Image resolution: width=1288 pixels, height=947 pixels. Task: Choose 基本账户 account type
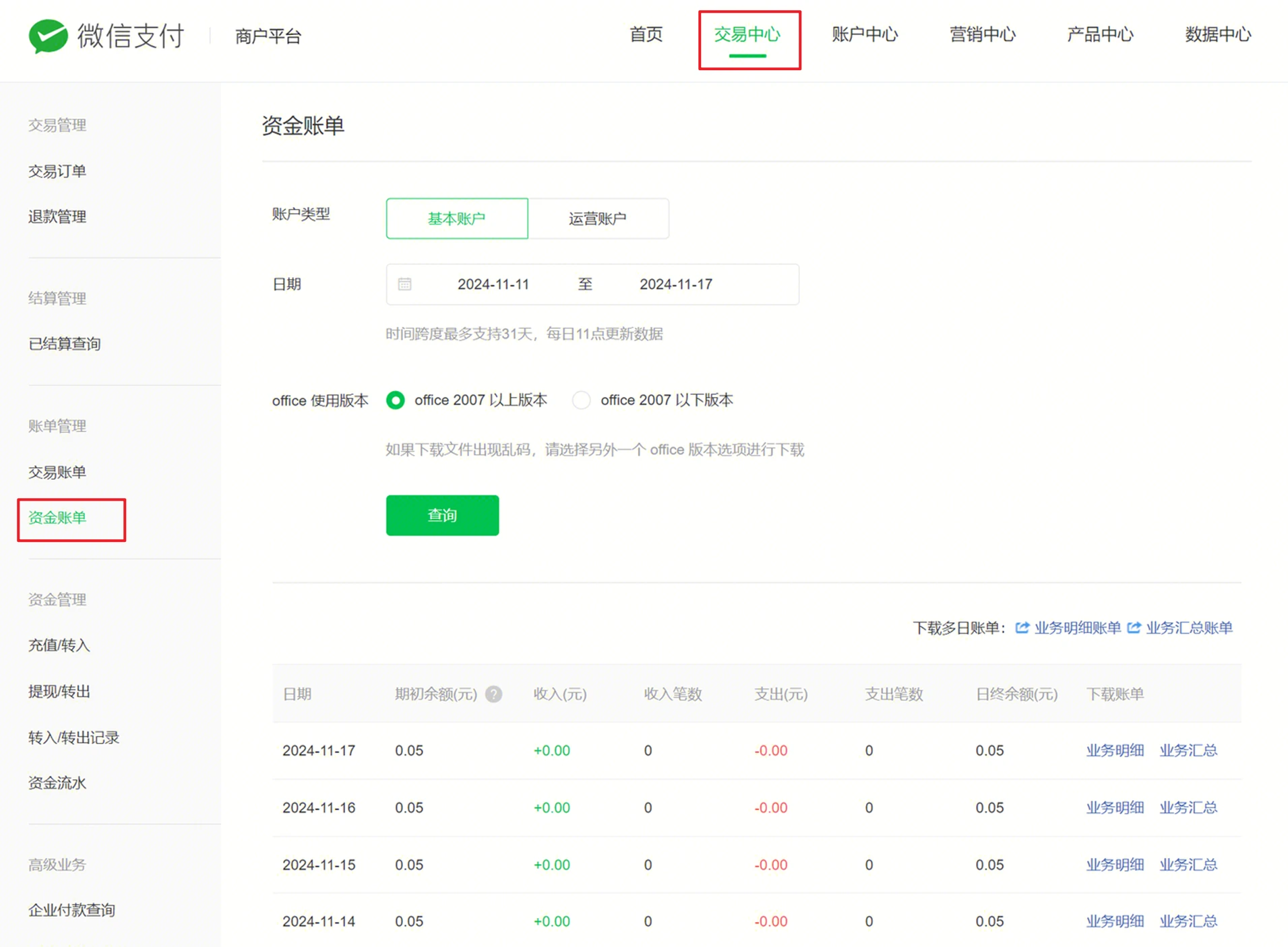coord(457,218)
